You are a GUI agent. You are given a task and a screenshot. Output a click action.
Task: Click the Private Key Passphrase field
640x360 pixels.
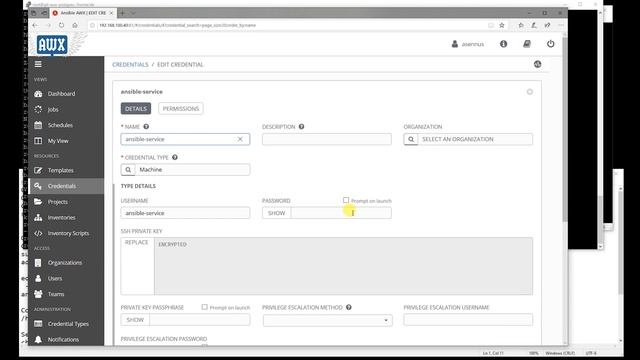[200, 320]
